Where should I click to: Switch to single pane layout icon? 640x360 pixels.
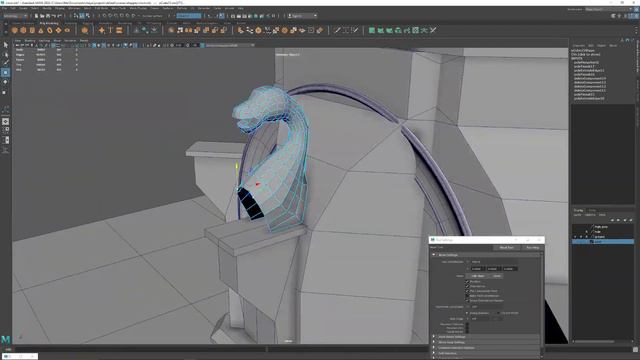coord(5,121)
